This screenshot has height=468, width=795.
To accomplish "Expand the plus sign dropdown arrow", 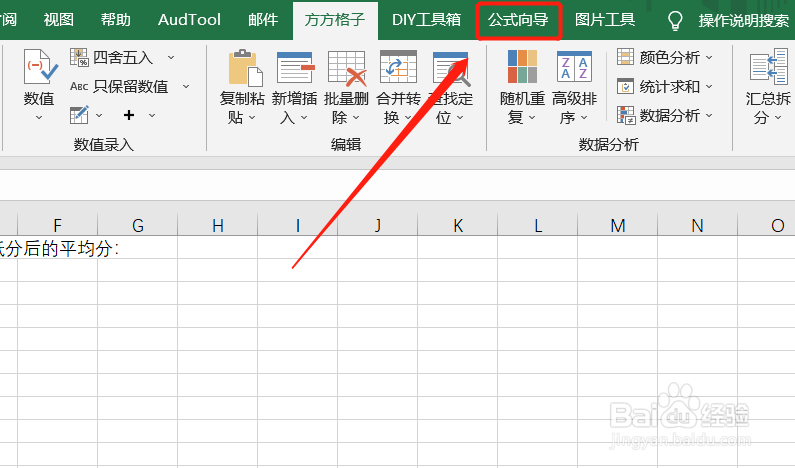I will pyautogui.click(x=152, y=116).
